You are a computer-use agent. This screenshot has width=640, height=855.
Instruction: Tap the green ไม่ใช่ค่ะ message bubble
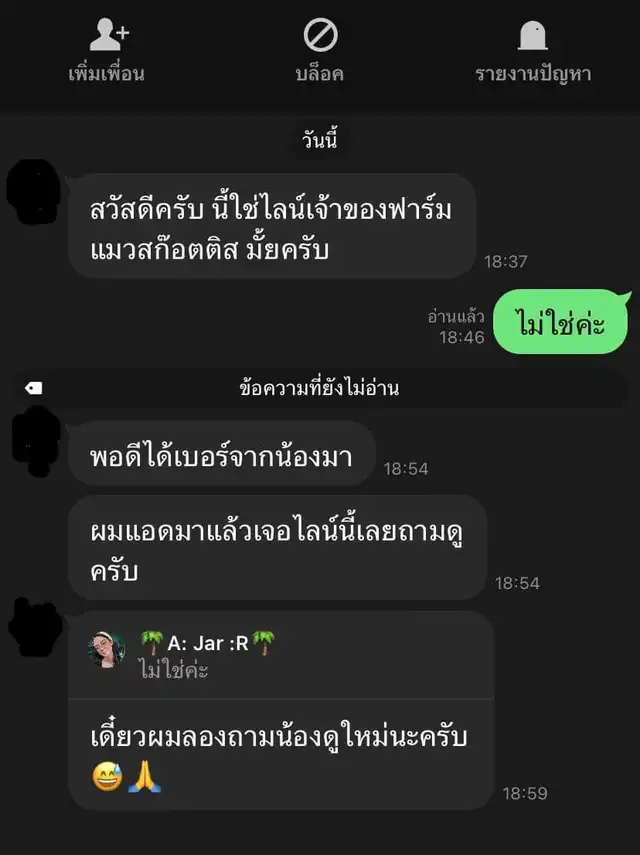[x=561, y=322]
